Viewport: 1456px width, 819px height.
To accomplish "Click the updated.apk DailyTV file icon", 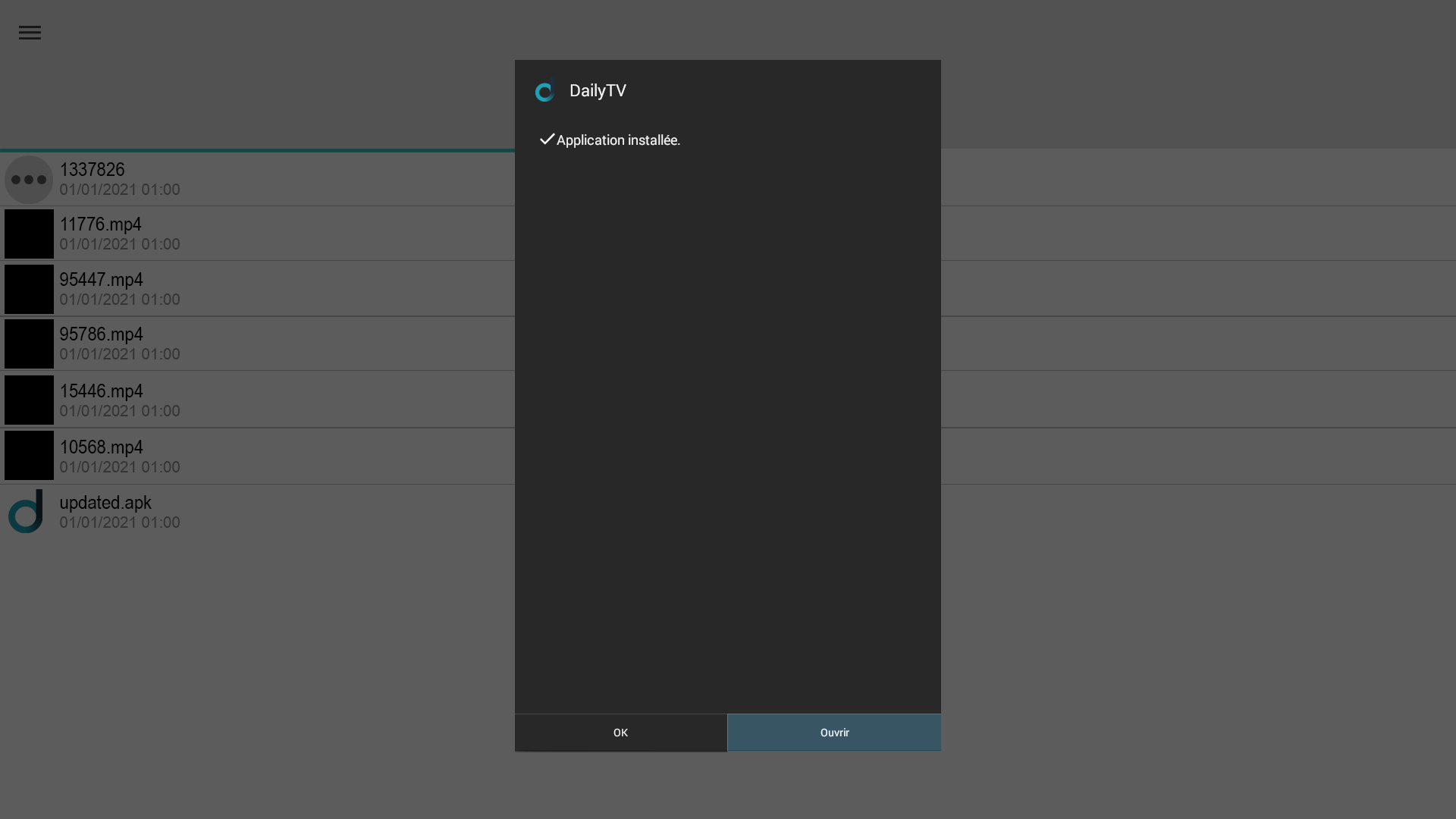I will coord(27,511).
